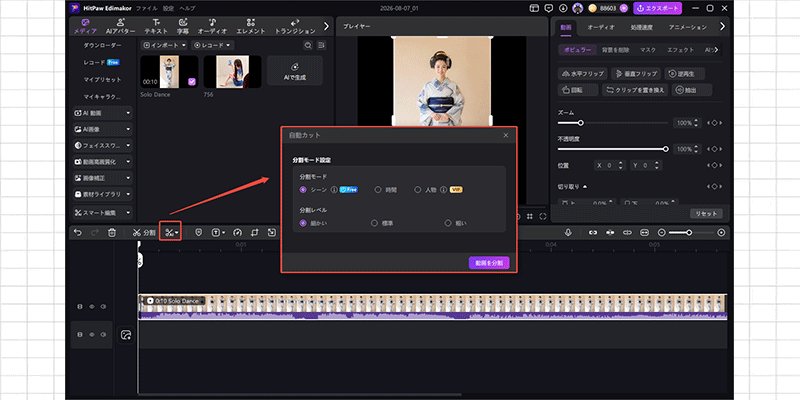Select the 粗い split level radio button
This screenshot has width=800, height=400.
pyautogui.click(x=448, y=223)
